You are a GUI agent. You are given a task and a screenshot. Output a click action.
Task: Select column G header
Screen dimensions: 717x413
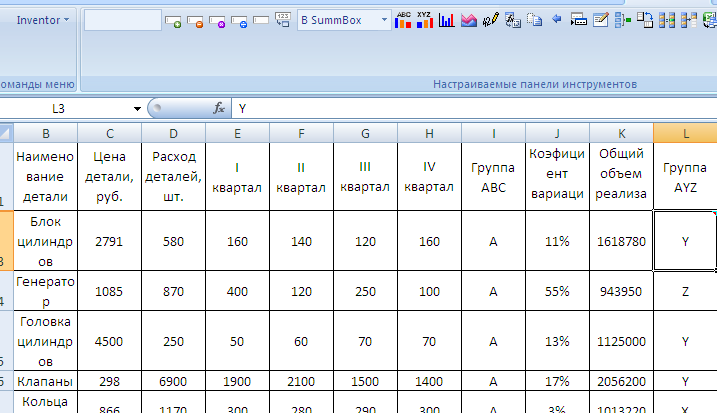365,134
